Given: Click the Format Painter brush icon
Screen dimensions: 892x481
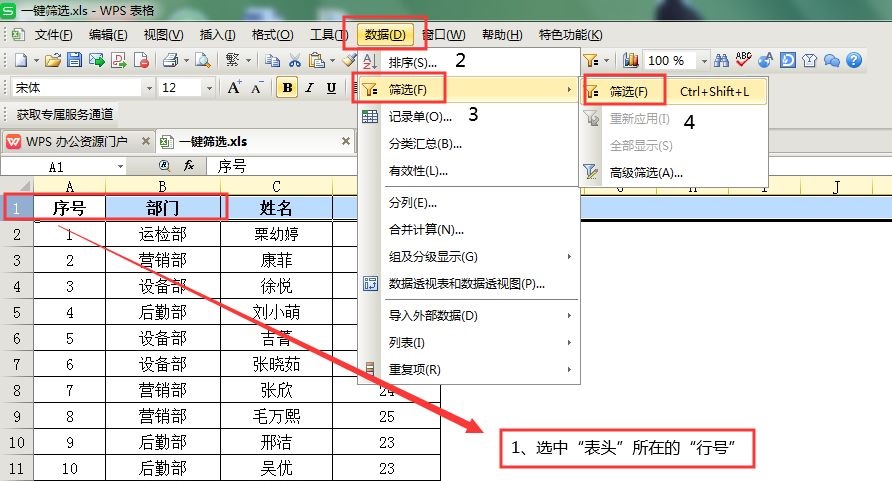Looking at the screenshot, I should 349,59.
